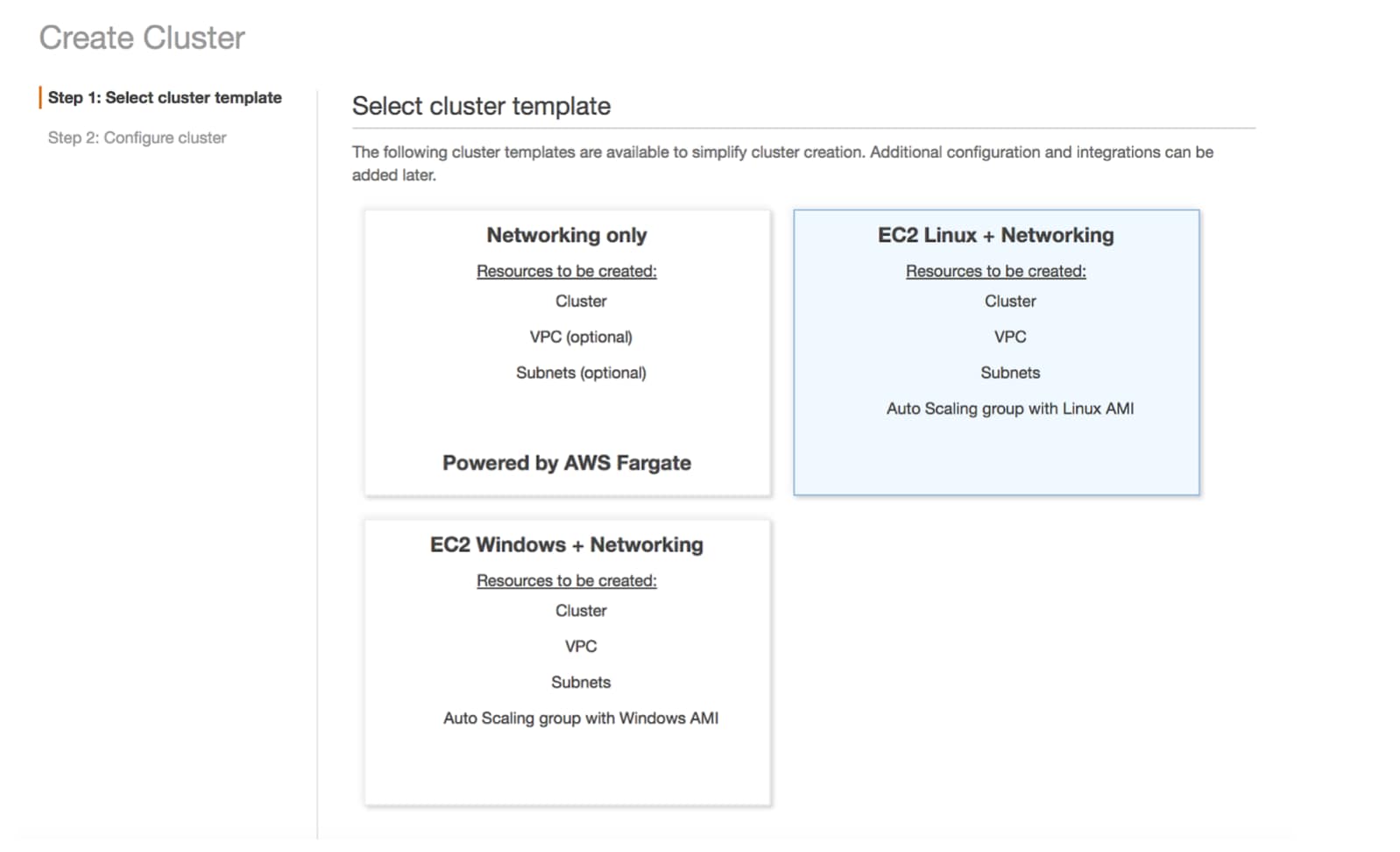Click VPC item in EC2 Windows card
This screenshot has height=852, width=1400.
point(580,646)
